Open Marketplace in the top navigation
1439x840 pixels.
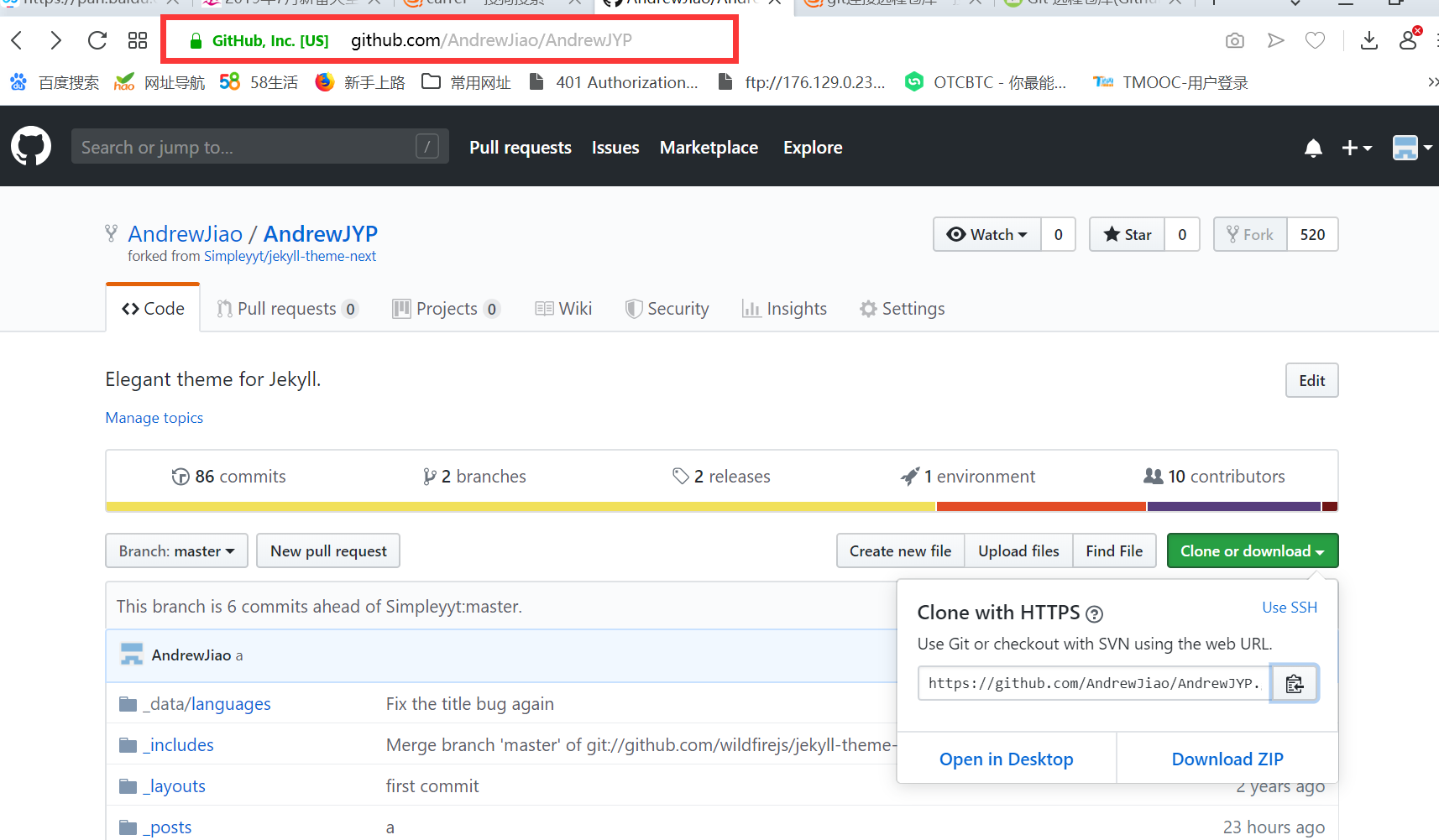(709, 148)
